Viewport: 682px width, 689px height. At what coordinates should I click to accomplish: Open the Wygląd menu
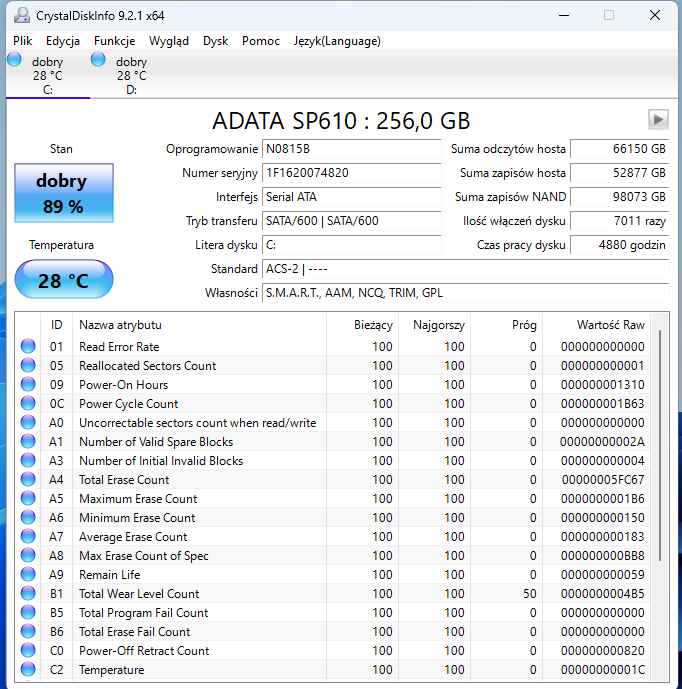(x=169, y=41)
